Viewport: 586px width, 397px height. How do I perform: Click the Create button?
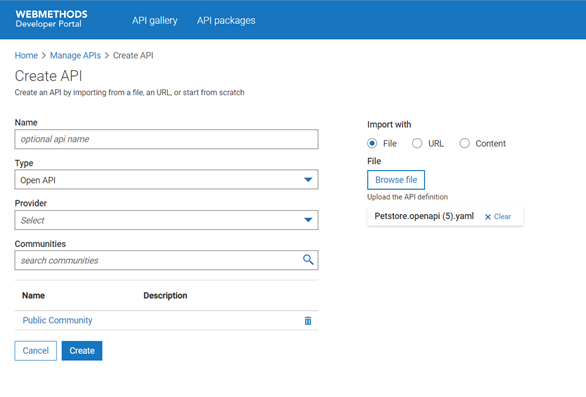point(82,351)
